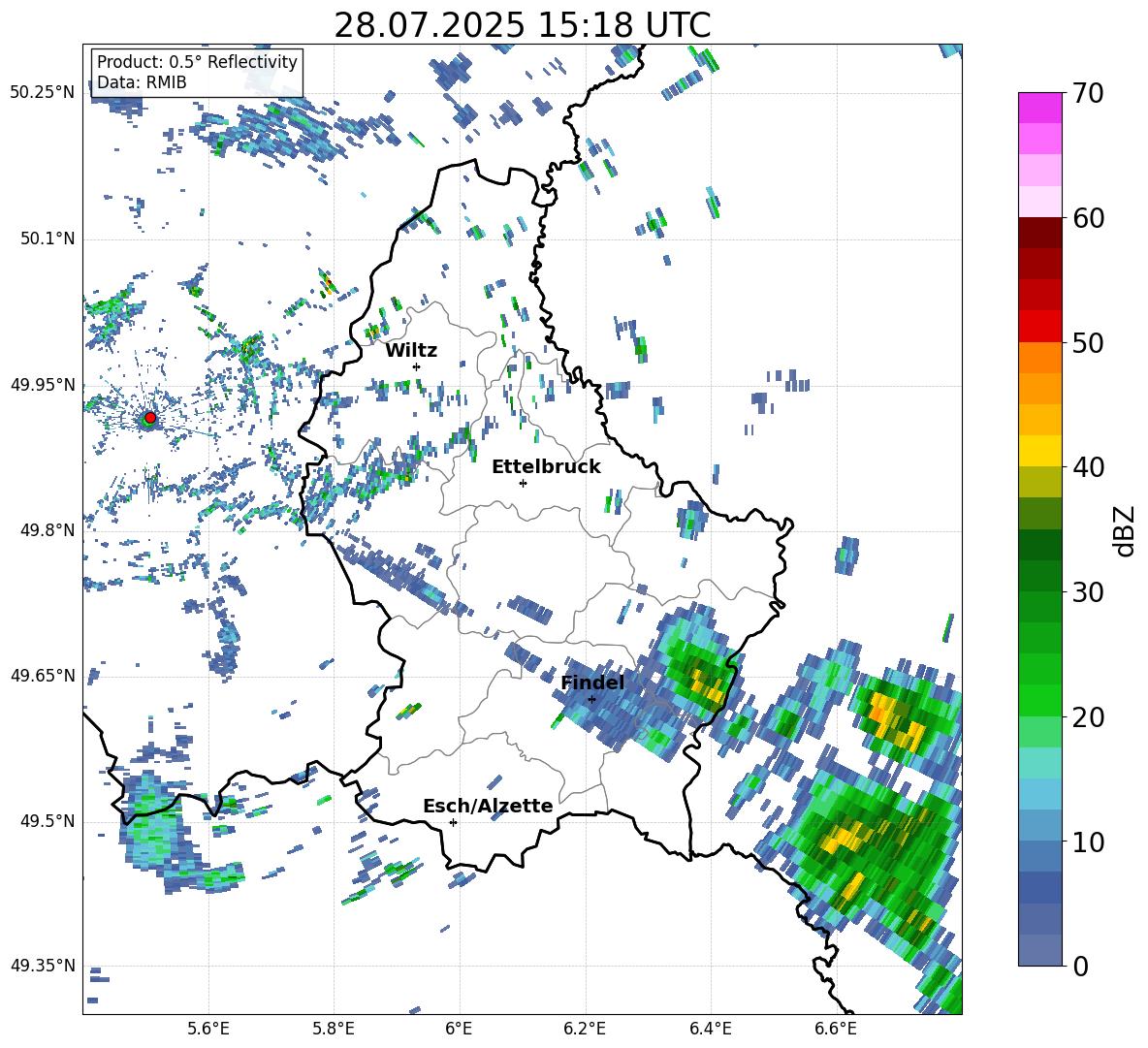Click the 49.35°N latitude label
Image resolution: width=1148 pixels, height=1048 pixels.
(x=43, y=966)
